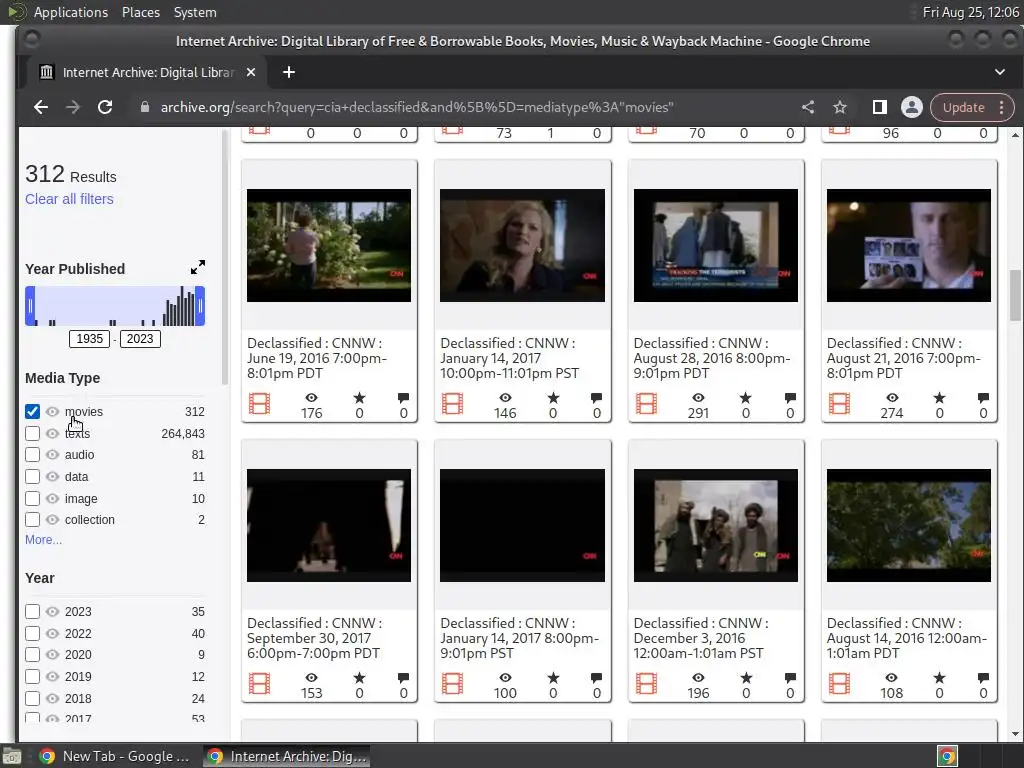Viewport: 1024px width, 768px height.
Task: Check the 2022 year filter
Action: click(32, 633)
